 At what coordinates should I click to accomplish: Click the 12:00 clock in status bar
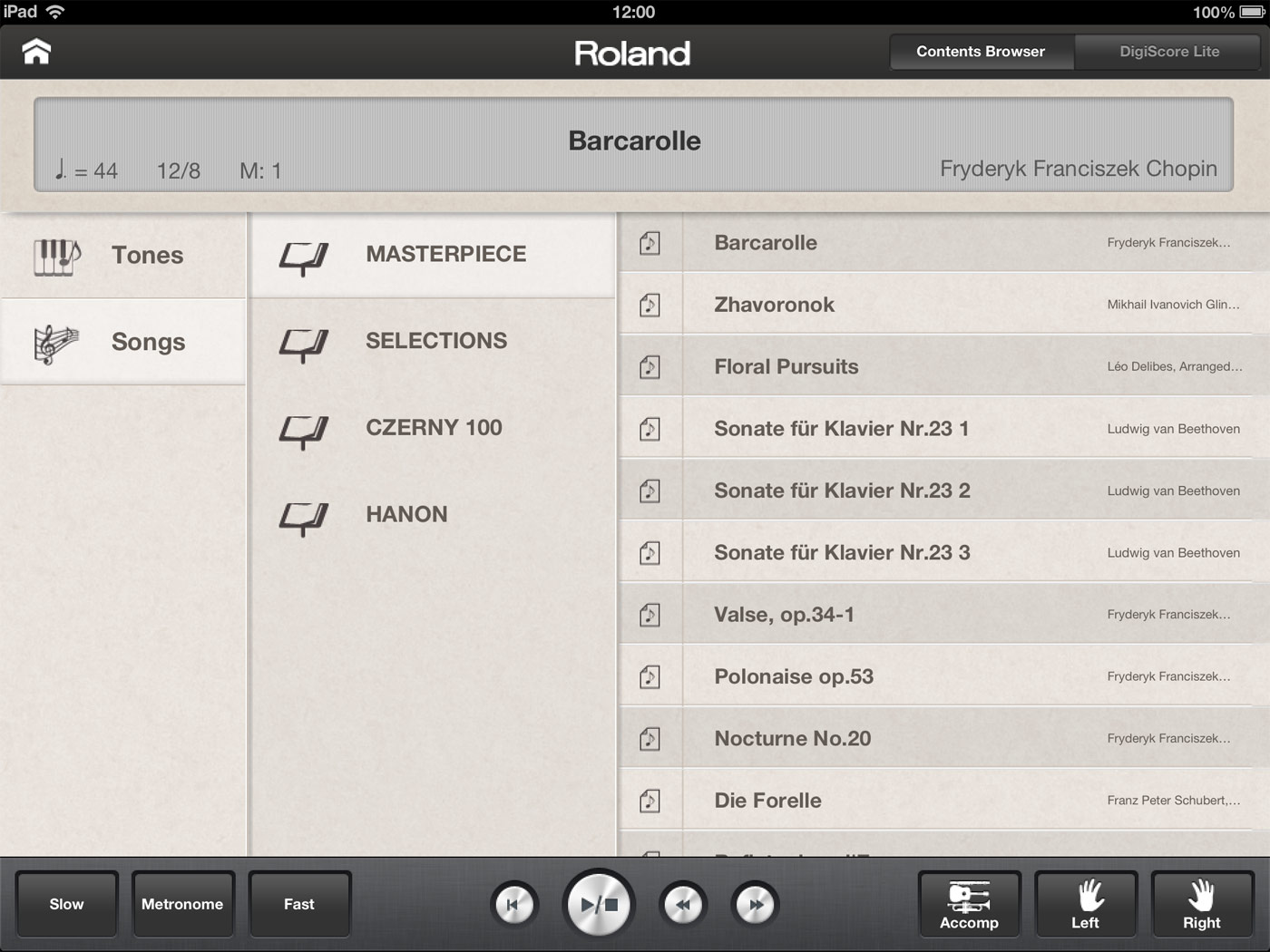click(x=633, y=12)
